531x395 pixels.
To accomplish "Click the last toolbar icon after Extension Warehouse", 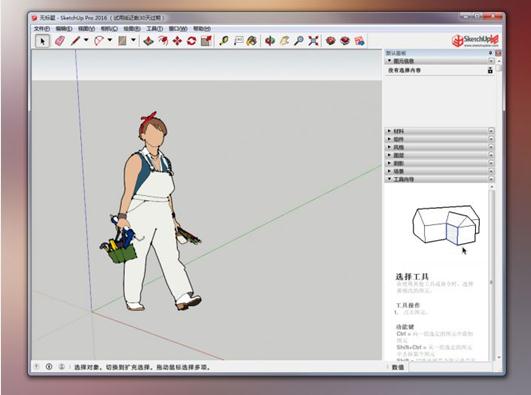I will [360, 41].
